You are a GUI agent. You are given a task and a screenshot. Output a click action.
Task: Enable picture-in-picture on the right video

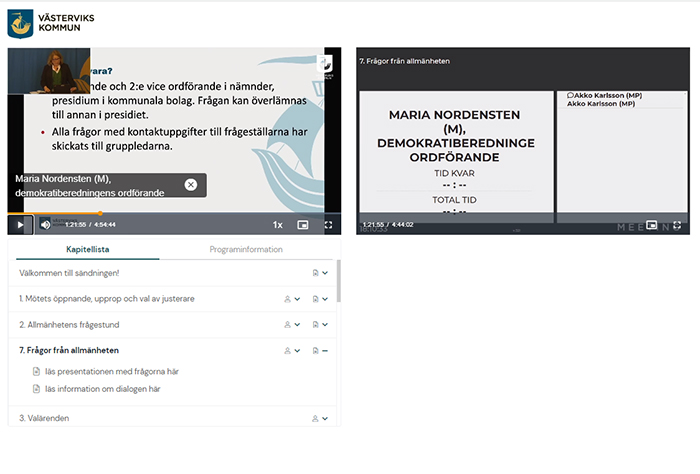point(652,225)
